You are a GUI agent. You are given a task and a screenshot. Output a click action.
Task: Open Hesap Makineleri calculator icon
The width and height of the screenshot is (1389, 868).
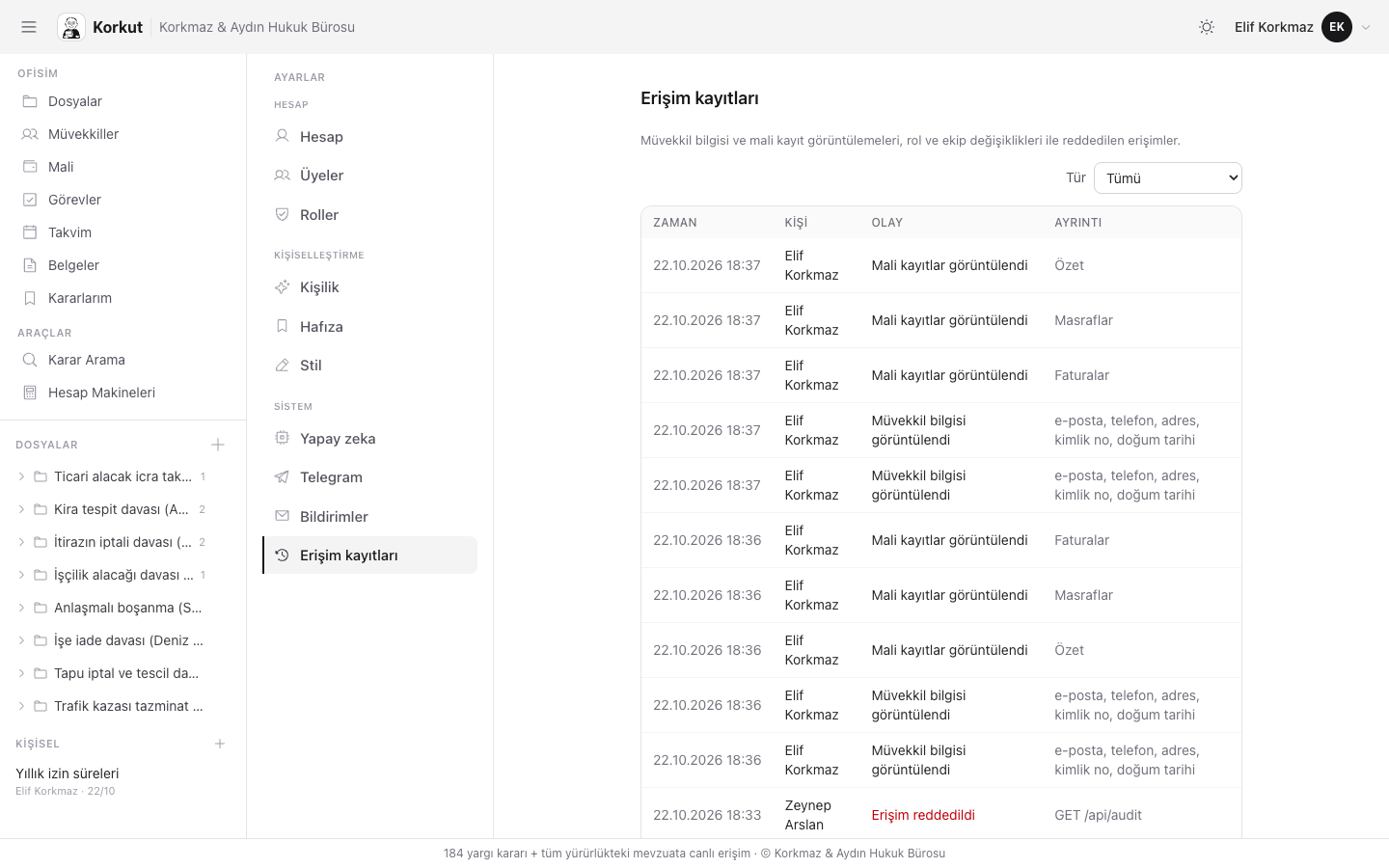tap(30, 393)
